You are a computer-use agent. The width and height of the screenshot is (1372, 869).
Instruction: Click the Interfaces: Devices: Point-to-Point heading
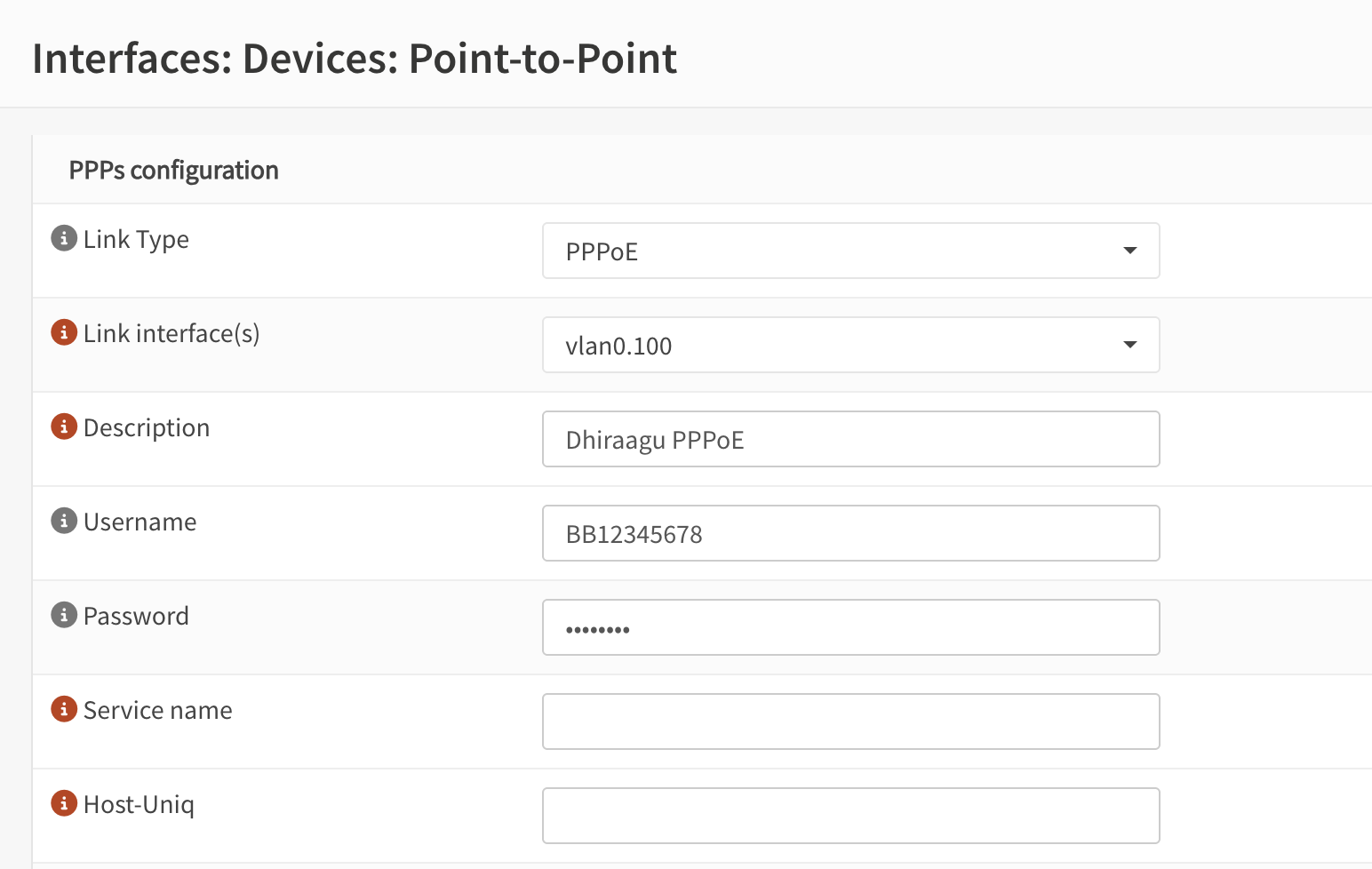[x=355, y=59]
